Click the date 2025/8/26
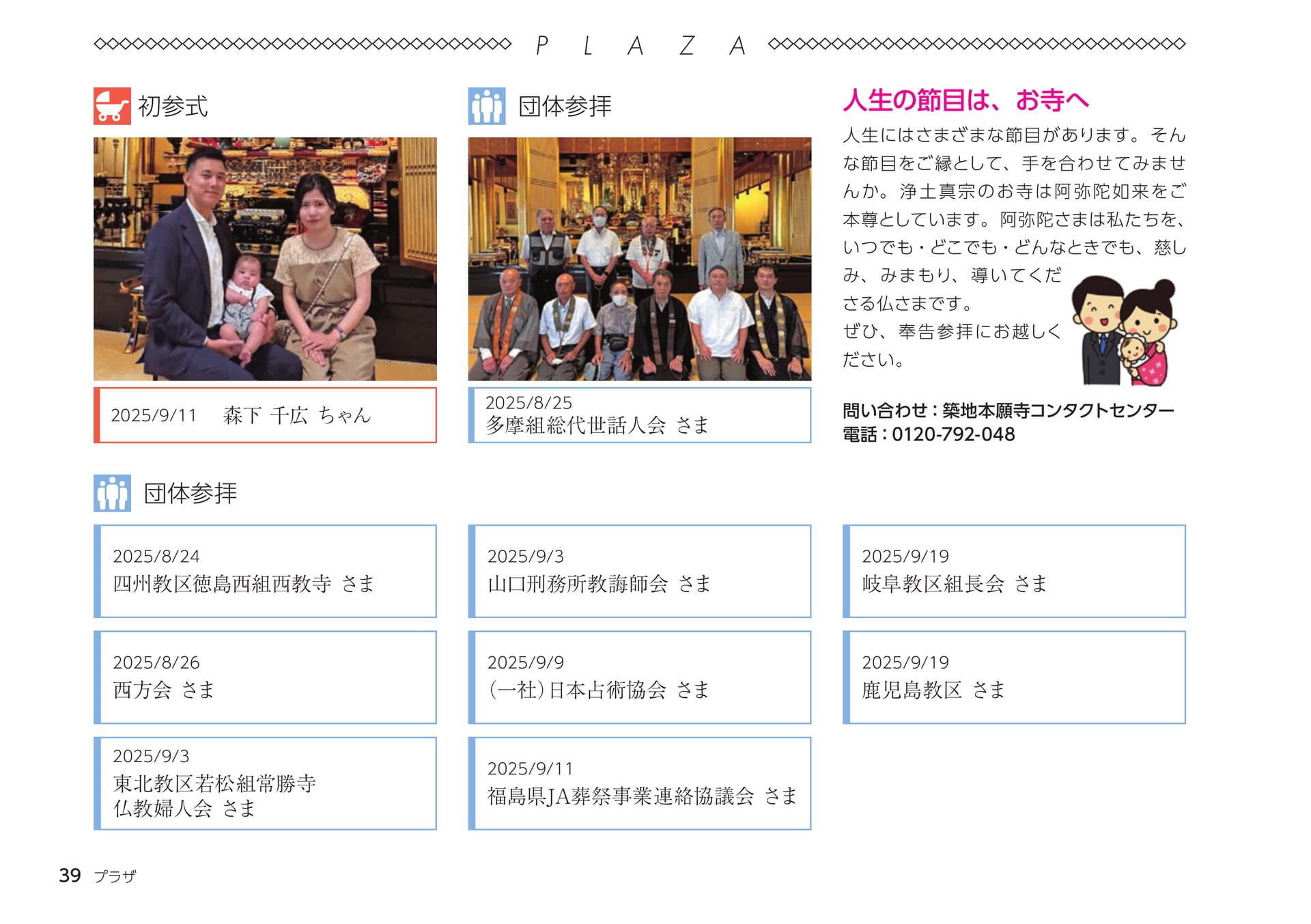1311x924 pixels. pos(156,662)
